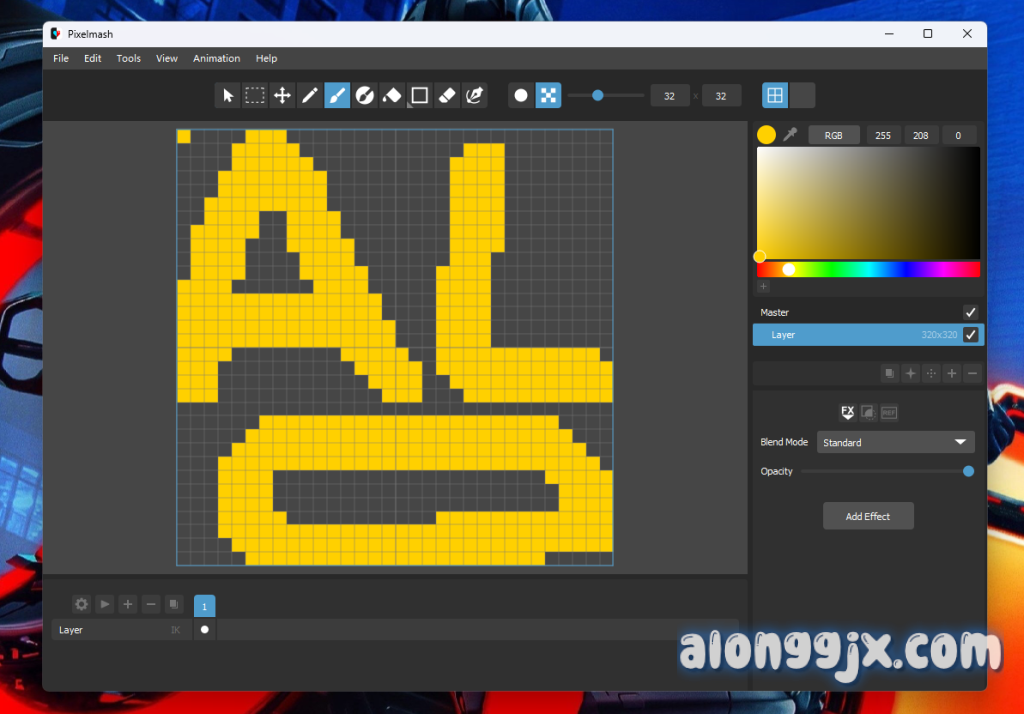Select the arrow pointer tool

[x=228, y=96]
